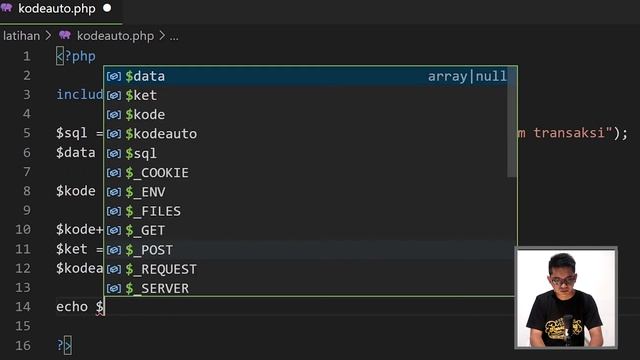Expand chevron after kodeauto.php breadcrumb

(x=162, y=36)
